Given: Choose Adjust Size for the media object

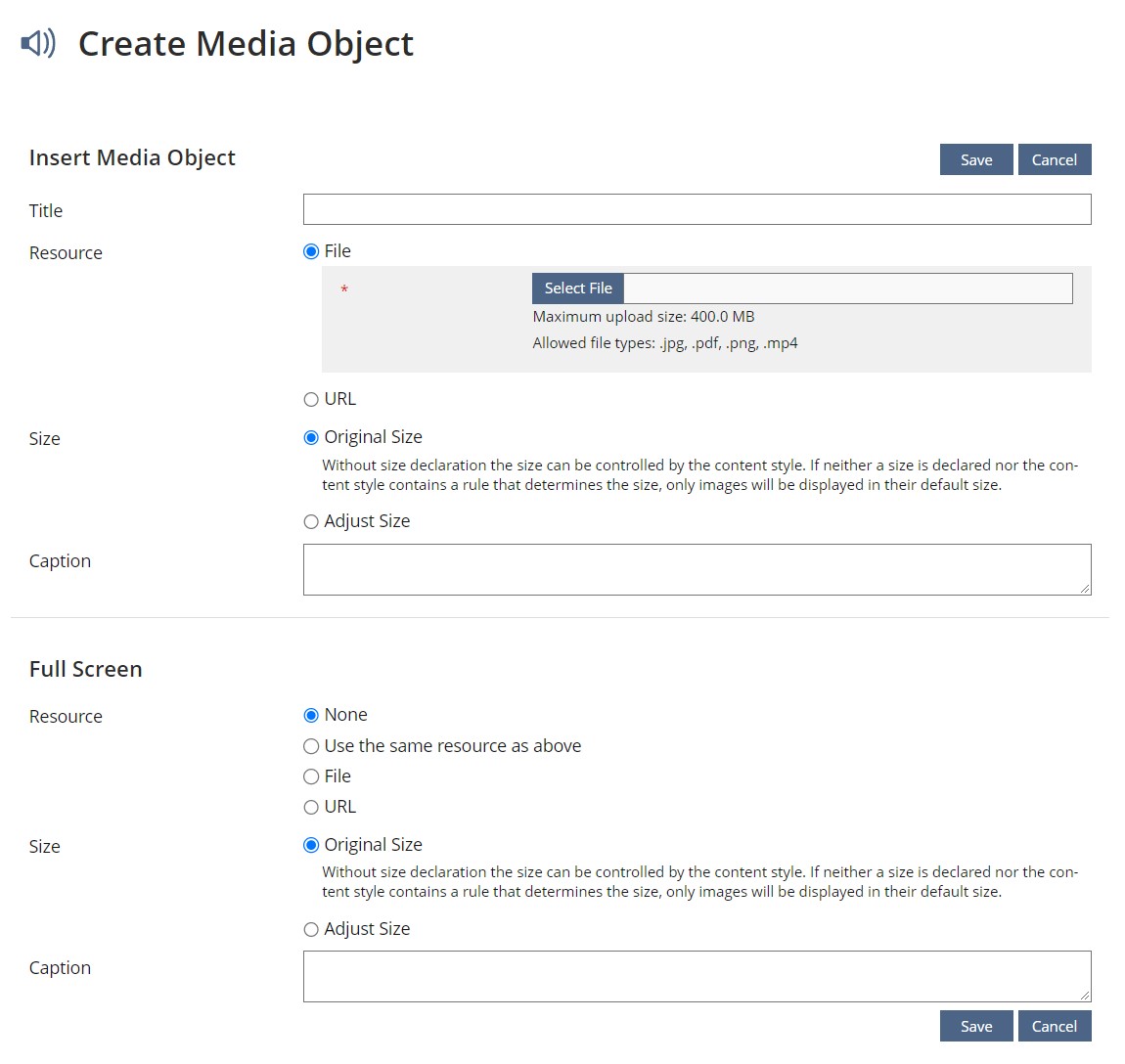Looking at the screenshot, I should (311, 521).
